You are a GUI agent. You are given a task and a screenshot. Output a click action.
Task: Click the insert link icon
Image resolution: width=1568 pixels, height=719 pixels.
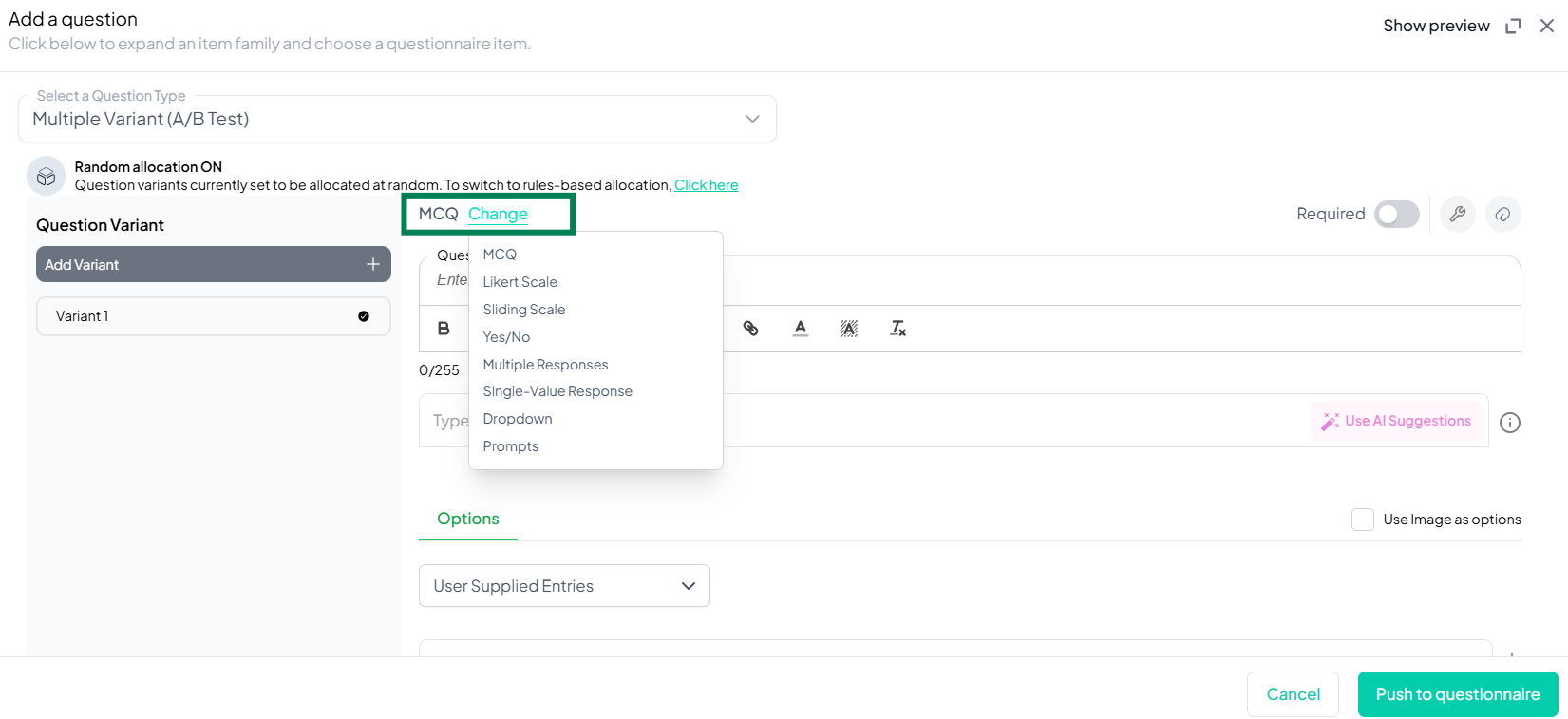[750, 329]
